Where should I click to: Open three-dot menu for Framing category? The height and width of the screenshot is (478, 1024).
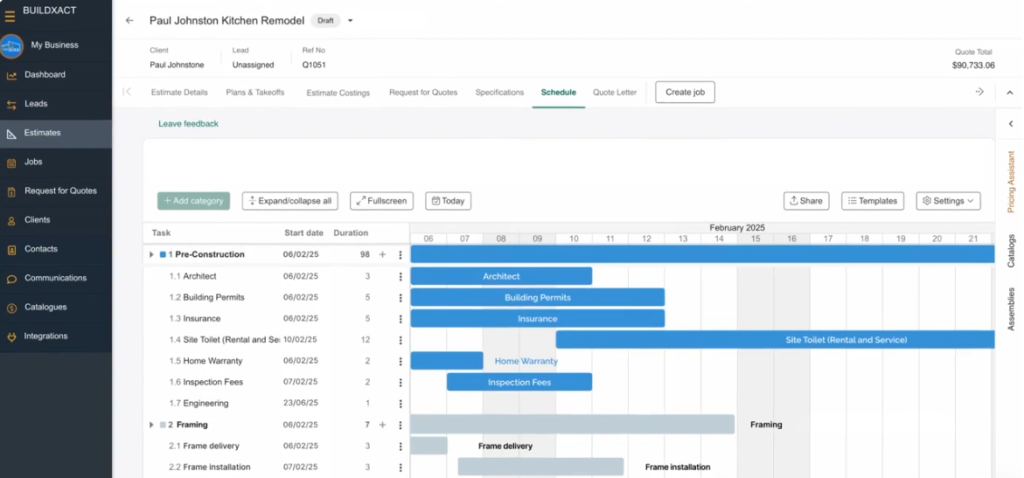[x=400, y=425]
